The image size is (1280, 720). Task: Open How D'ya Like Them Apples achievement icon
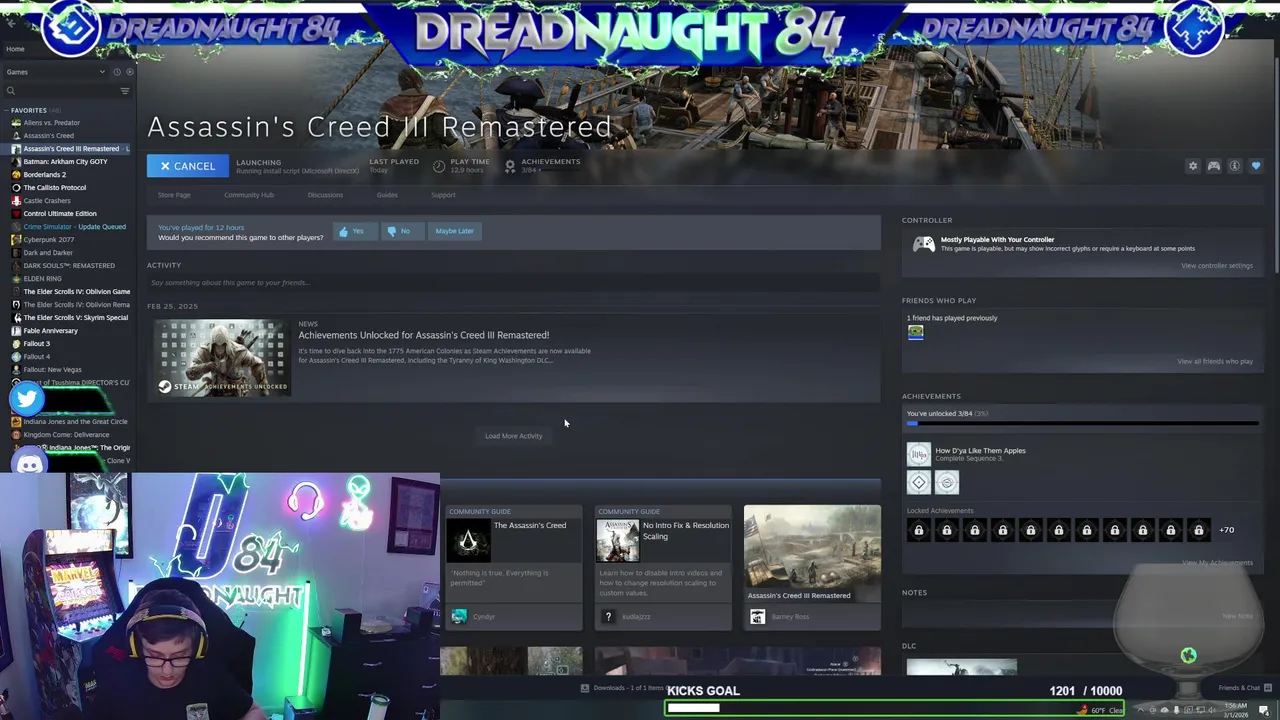coord(918,454)
